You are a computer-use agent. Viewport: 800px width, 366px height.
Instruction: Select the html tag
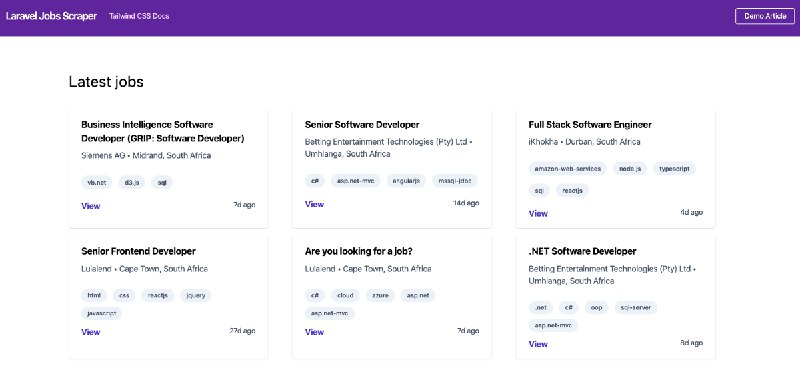pyautogui.click(x=94, y=296)
